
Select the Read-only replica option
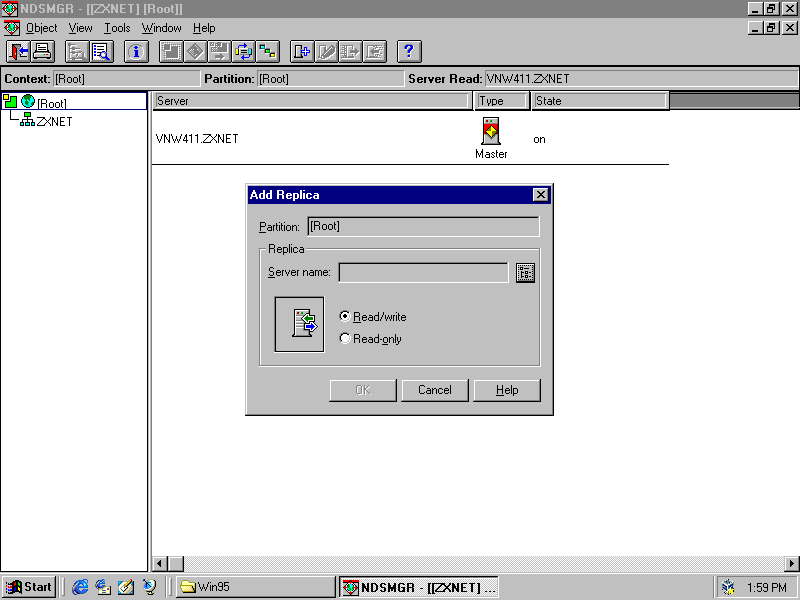[x=370, y=339]
